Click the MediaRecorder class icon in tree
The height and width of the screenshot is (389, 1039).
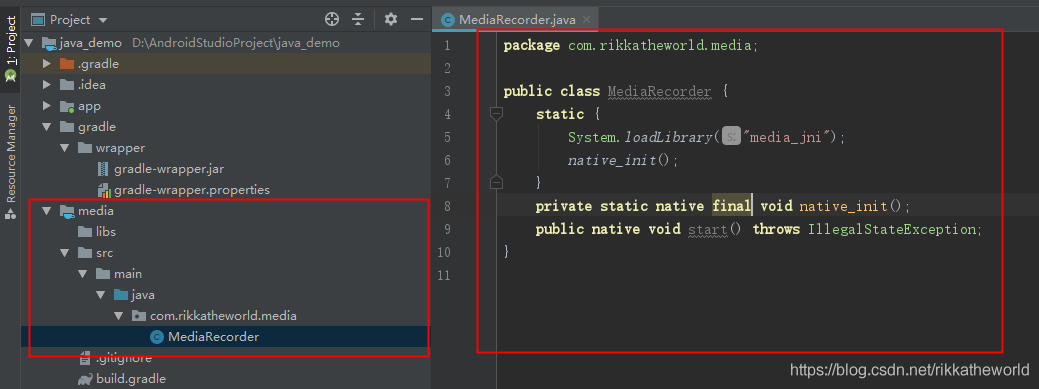coord(156,337)
